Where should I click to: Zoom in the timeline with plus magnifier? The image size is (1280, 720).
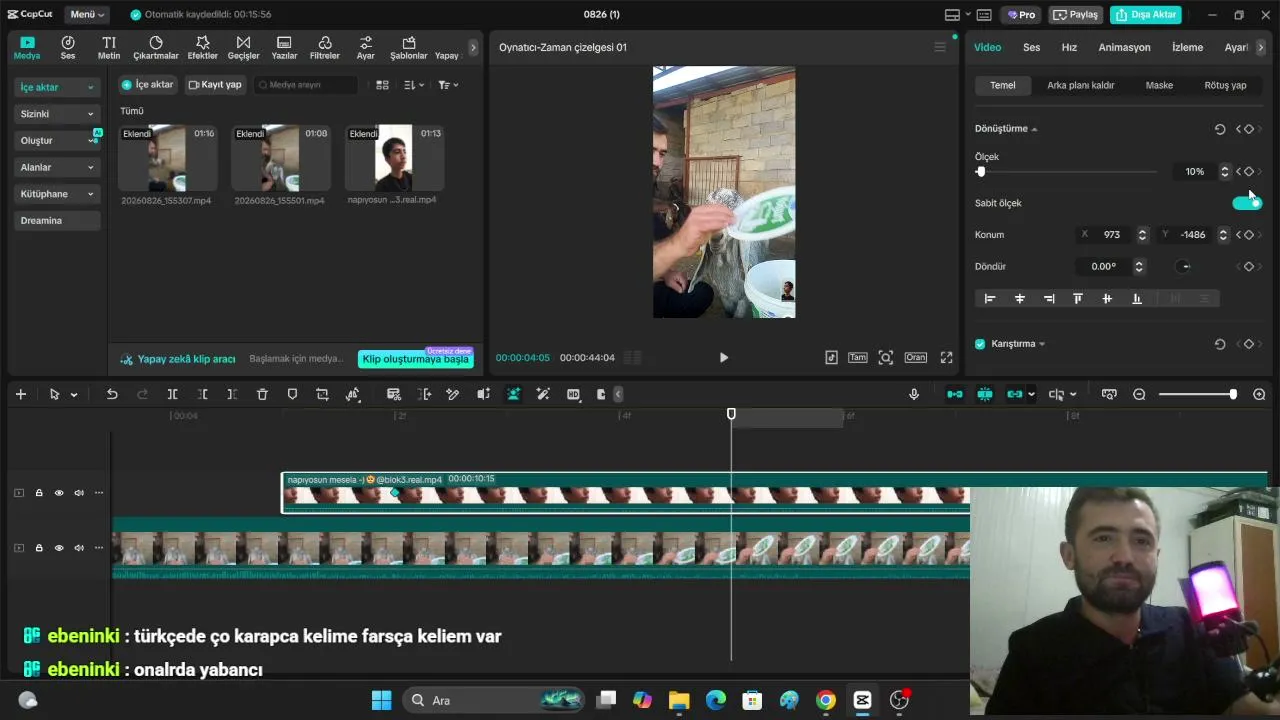(1259, 394)
